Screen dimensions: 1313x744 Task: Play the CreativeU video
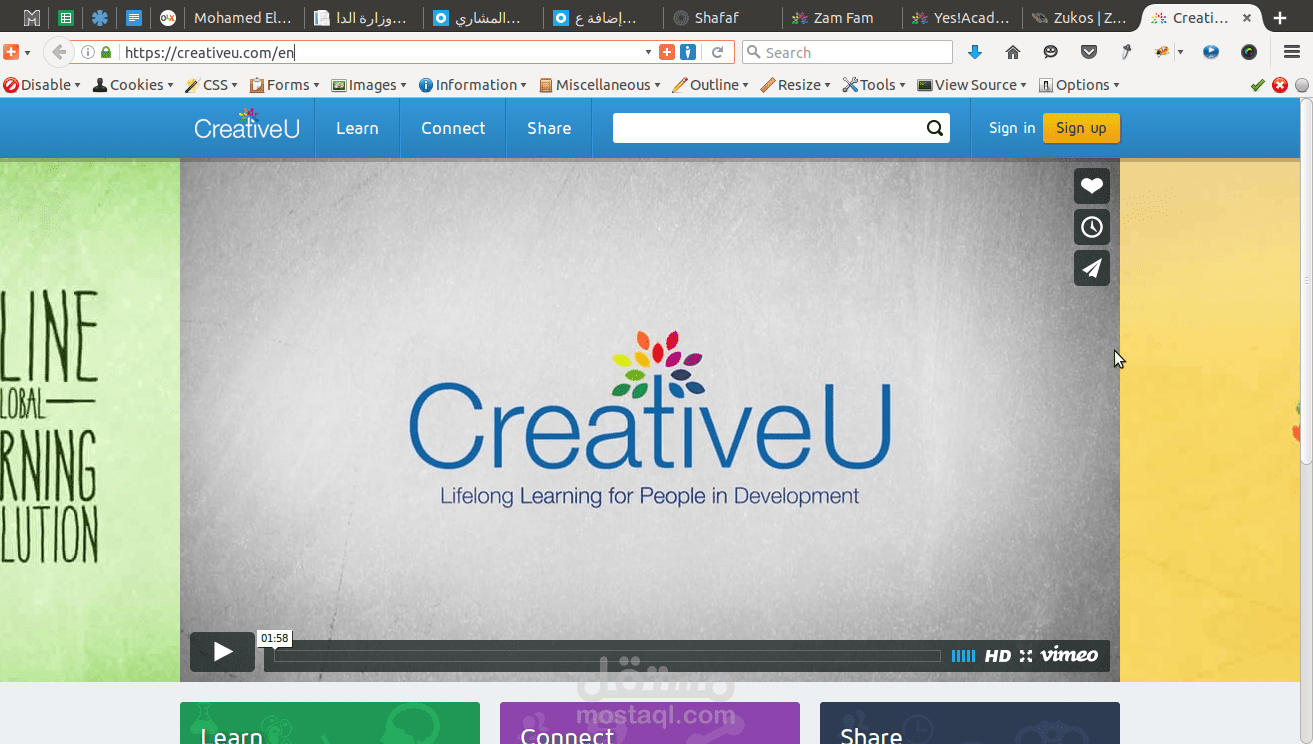point(221,651)
